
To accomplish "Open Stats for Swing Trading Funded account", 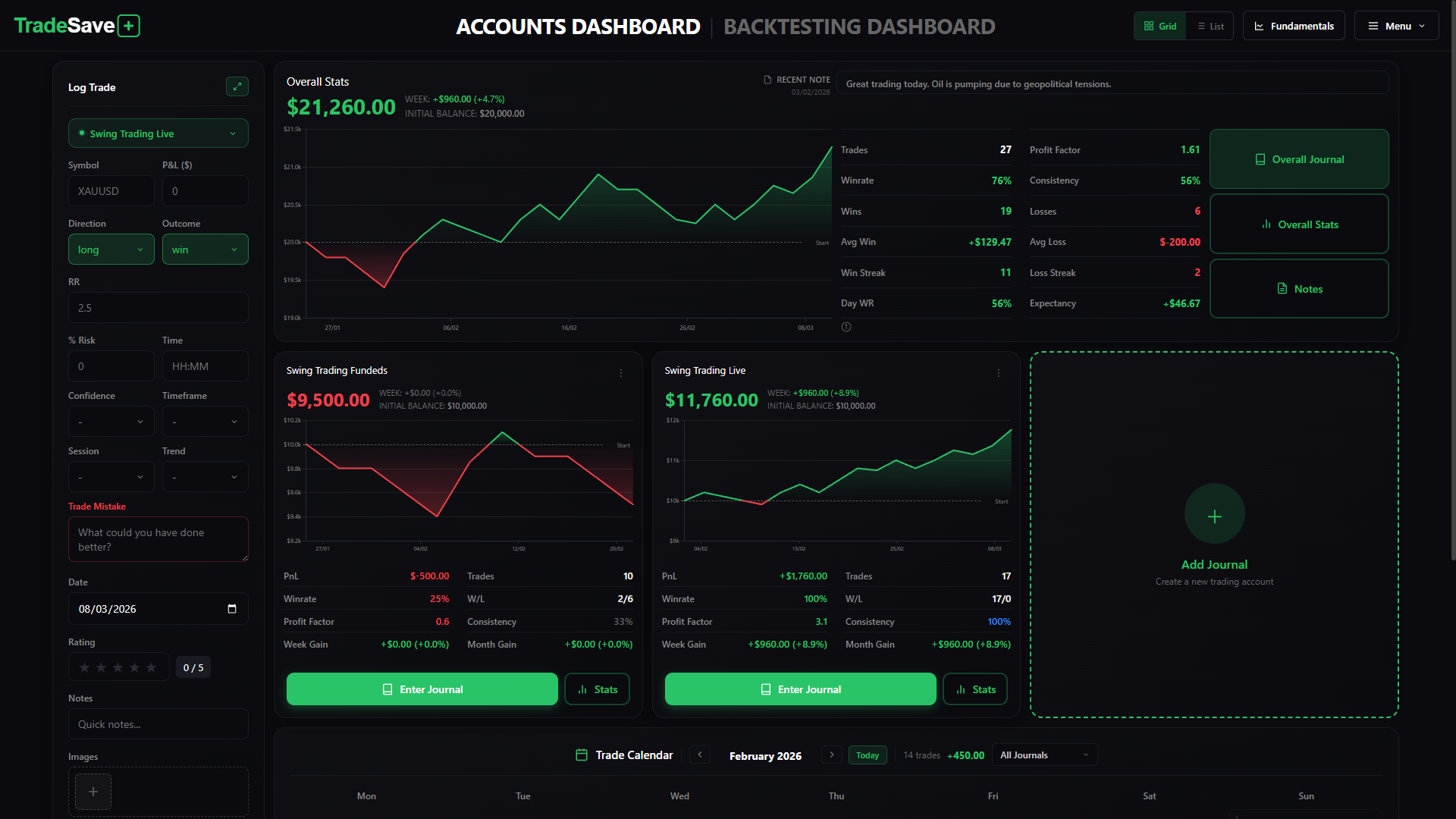I will point(597,689).
